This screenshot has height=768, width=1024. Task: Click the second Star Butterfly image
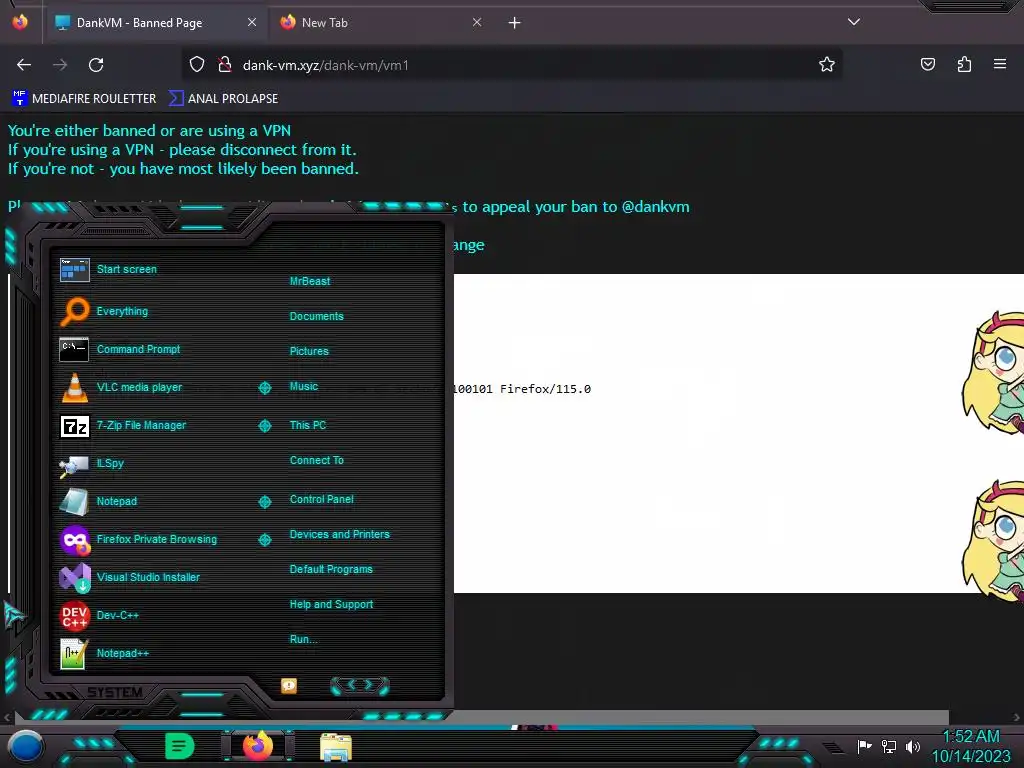point(993,541)
